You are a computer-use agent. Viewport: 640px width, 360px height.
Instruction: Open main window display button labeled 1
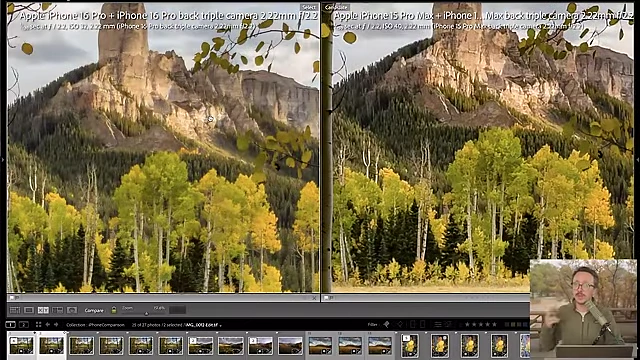[11, 324]
